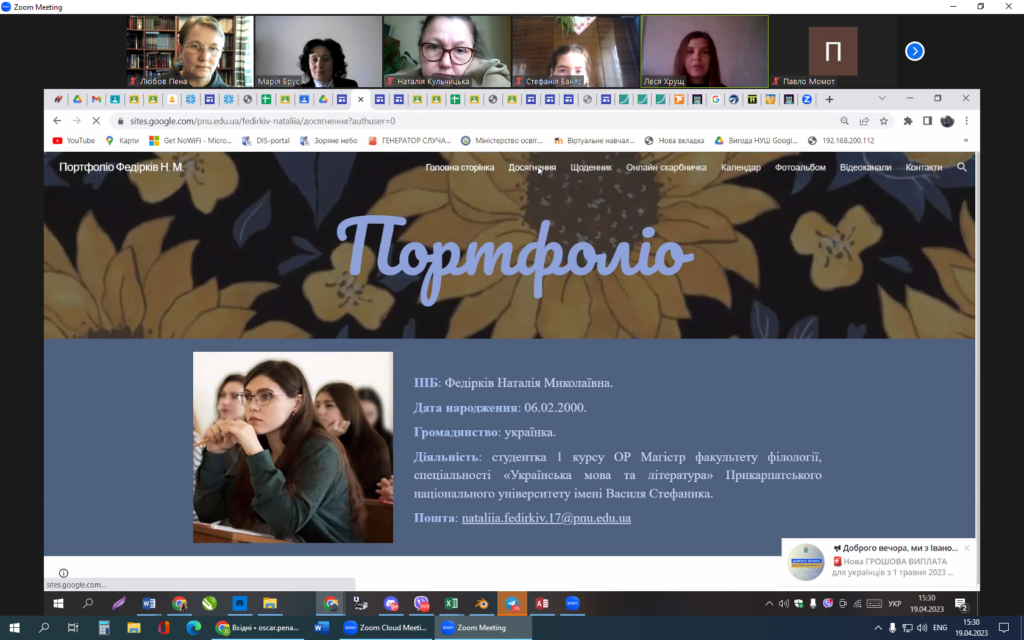This screenshot has height=640, width=1024.
Task: Stop loading the page with X button
Action: tap(96, 121)
